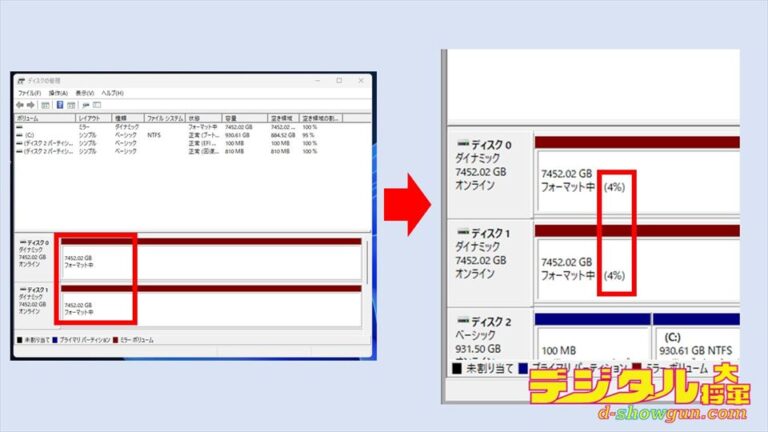Click the dark red ミラー ボリューム legend swatch
Image resolution: width=768 pixels, height=432 pixels.
click(x=114, y=340)
